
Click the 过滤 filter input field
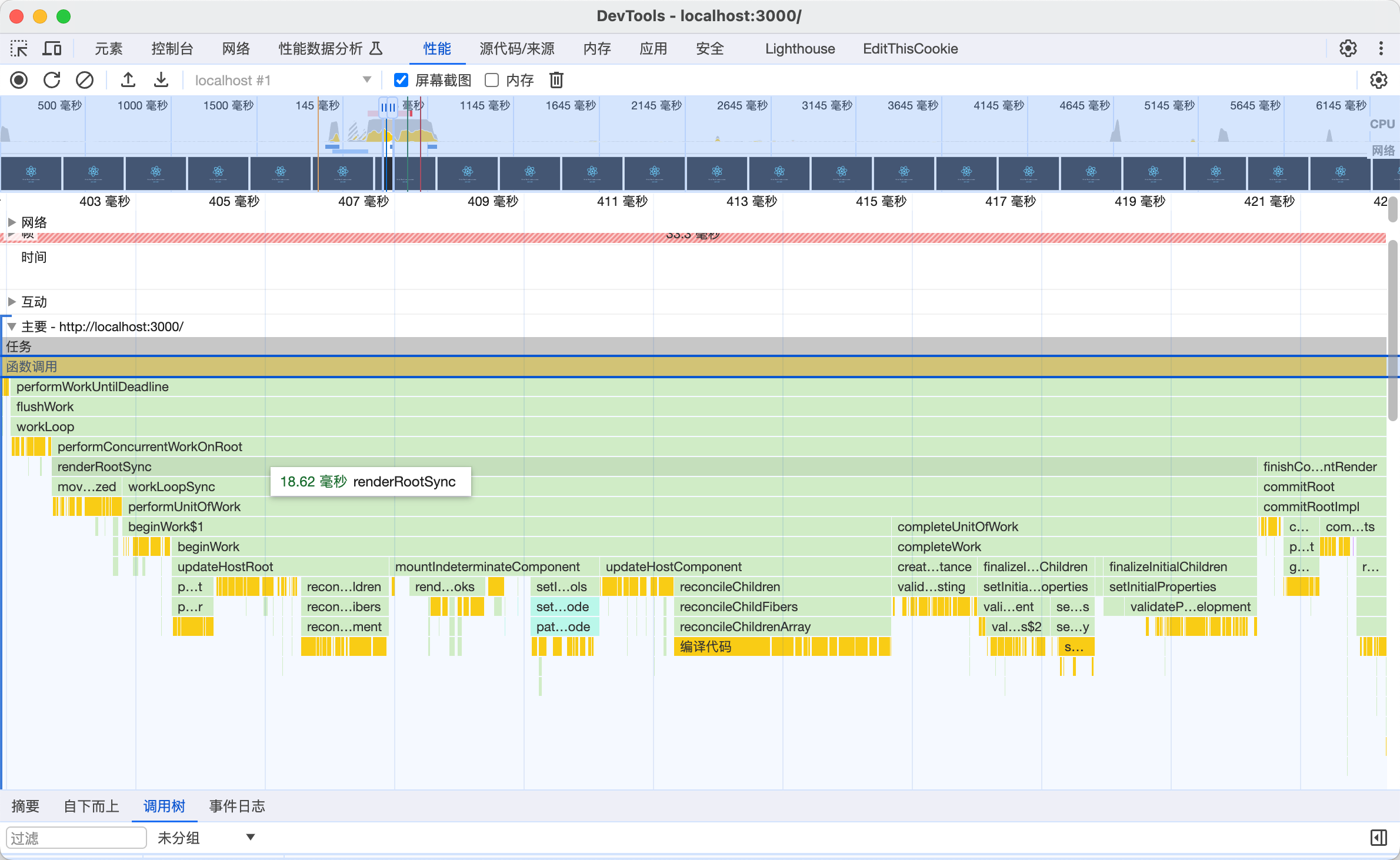(x=76, y=838)
